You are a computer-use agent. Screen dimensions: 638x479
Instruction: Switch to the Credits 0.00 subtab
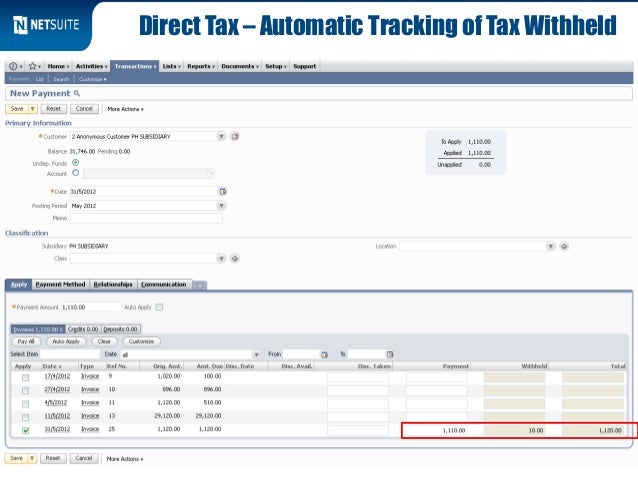(83, 329)
